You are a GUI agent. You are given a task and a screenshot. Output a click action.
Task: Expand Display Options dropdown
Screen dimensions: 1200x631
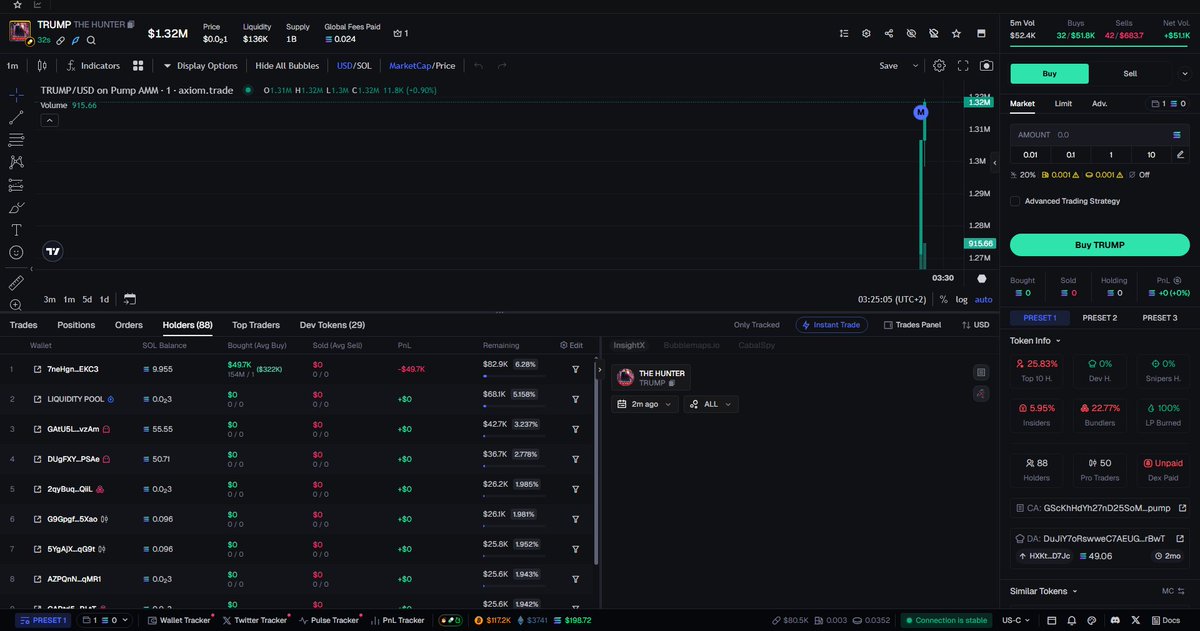coord(200,66)
